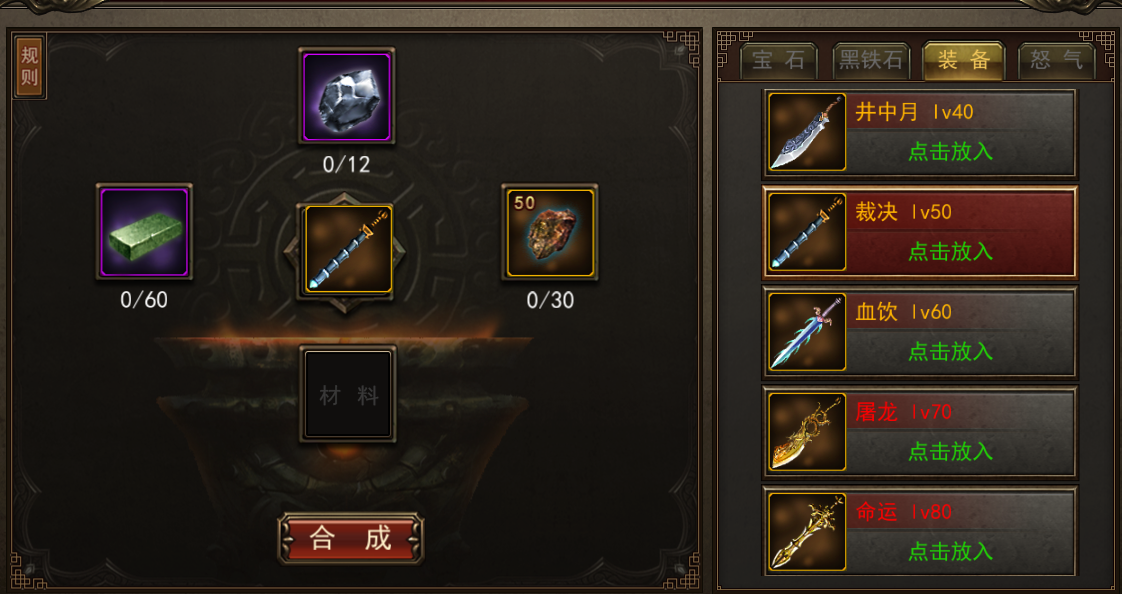Click 点击放入 for 命运 lv80
Viewport: 1122px width, 594px height.
pyautogui.click(x=950, y=552)
